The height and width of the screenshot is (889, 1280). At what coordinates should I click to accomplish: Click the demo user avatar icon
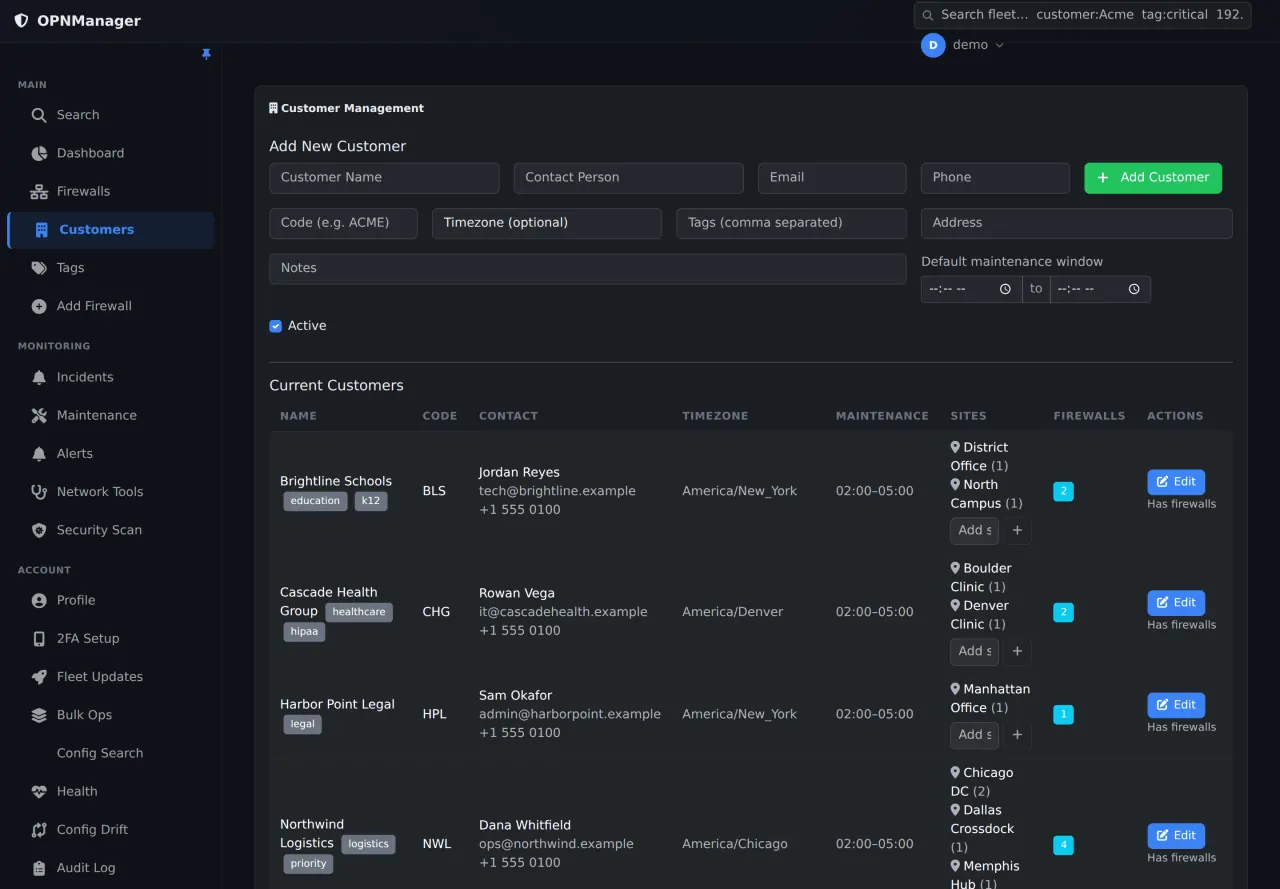pyautogui.click(x=933, y=45)
